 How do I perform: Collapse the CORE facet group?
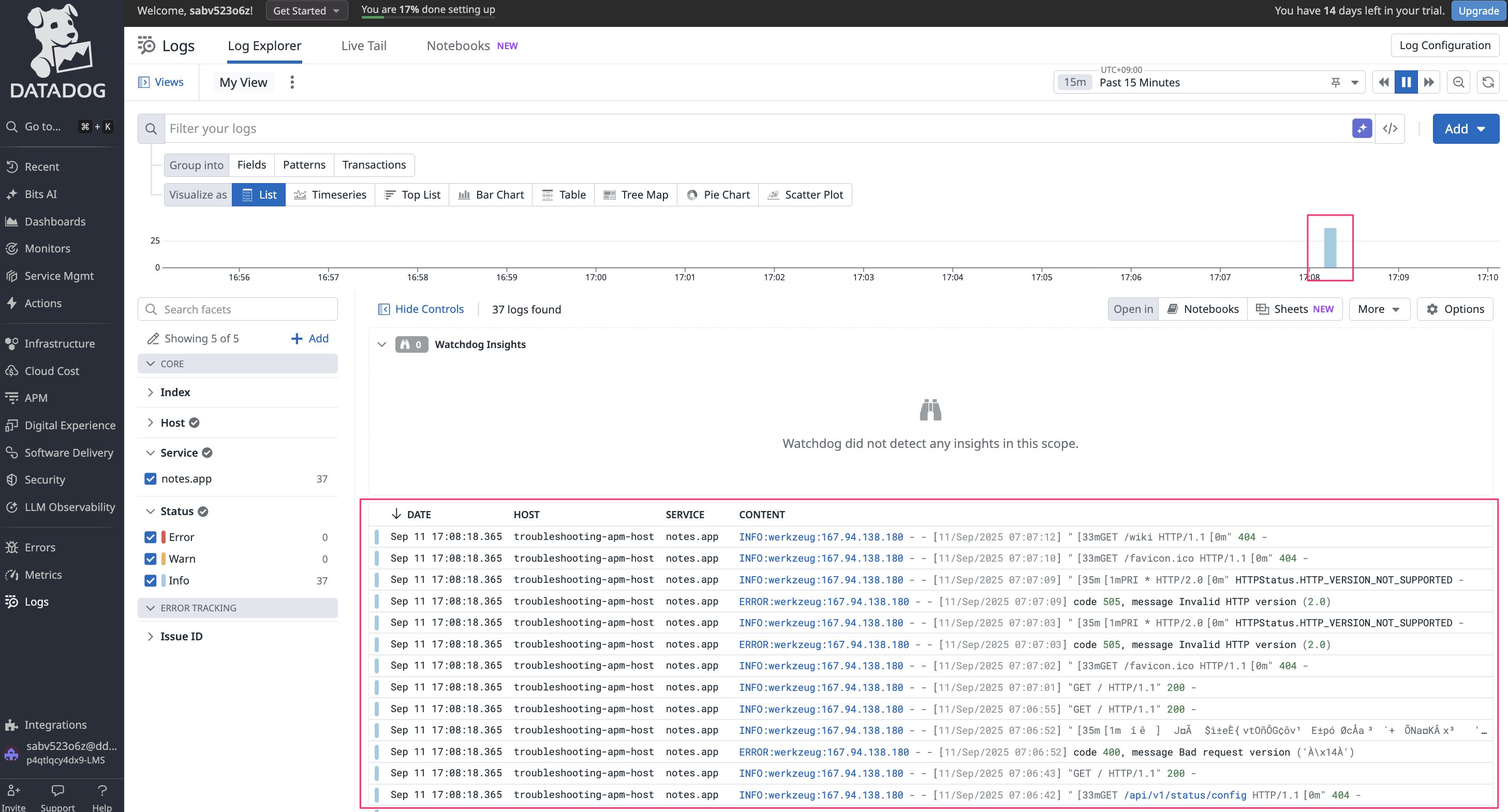pyautogui.click(x=238, y=363)
